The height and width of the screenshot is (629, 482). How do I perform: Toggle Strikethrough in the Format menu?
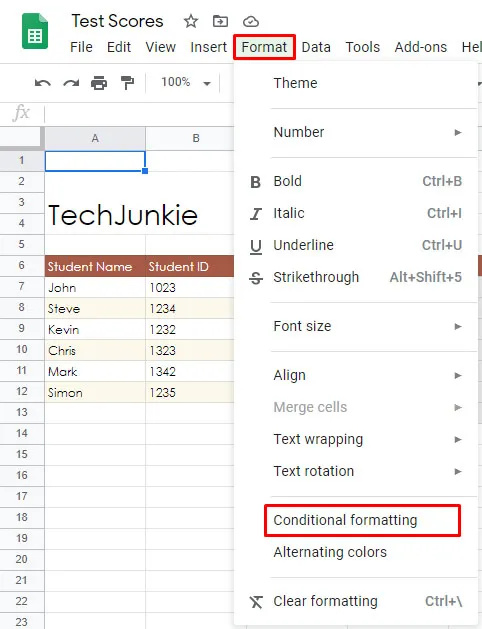click(355, 277)
